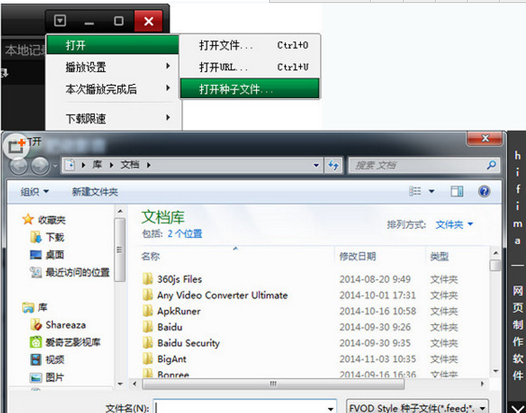Change view with the view mode icon
526x413 pixels.
[415, 191]
